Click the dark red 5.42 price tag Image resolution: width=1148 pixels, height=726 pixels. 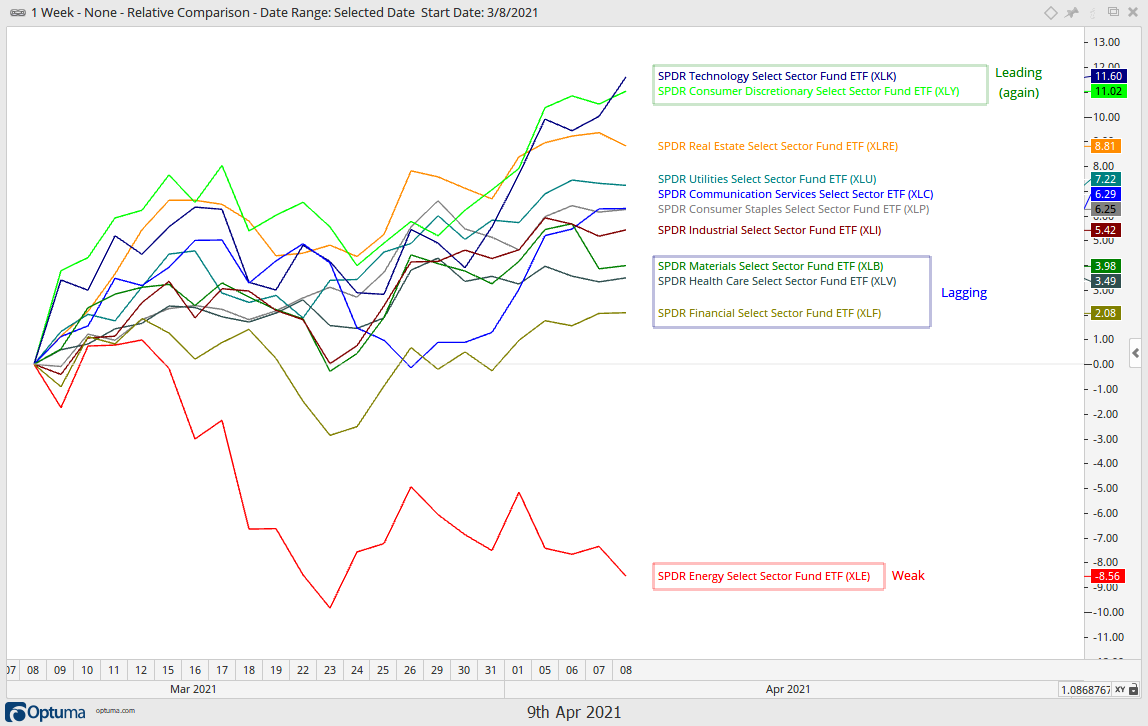(1106, 231)
